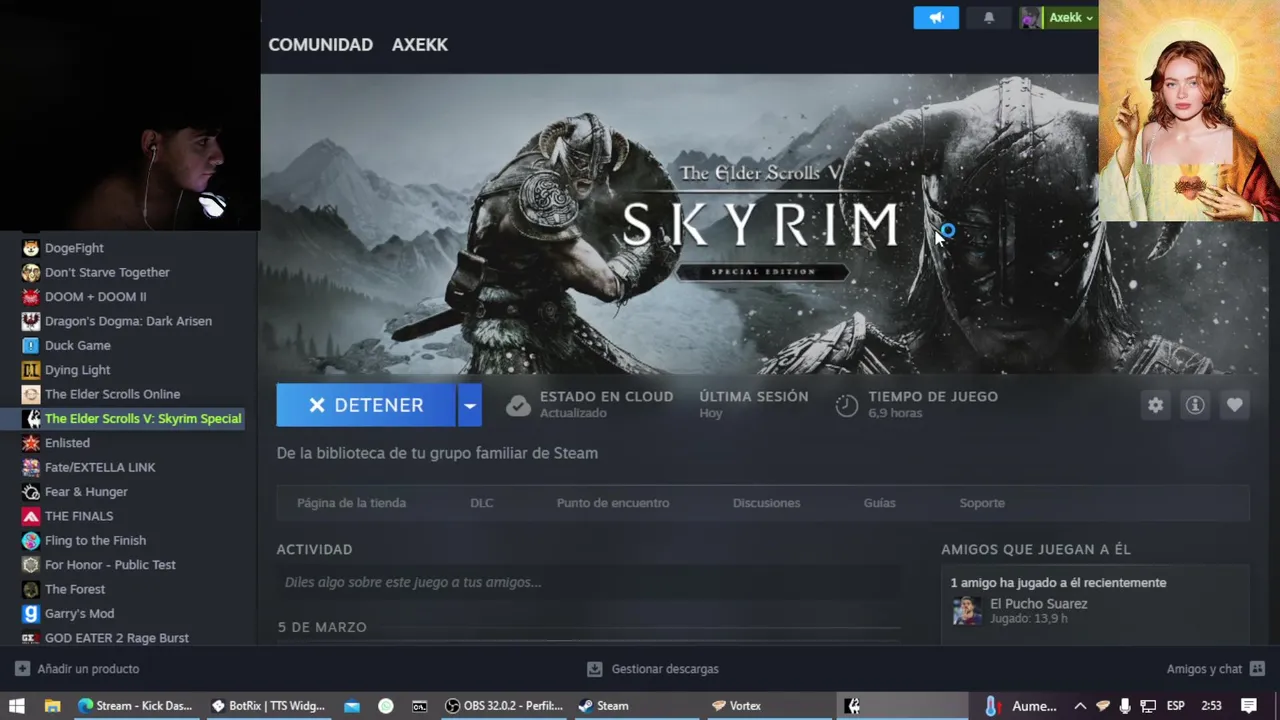Open the Guías tab
Viewport: 1280px width, 720px height.
880,503
